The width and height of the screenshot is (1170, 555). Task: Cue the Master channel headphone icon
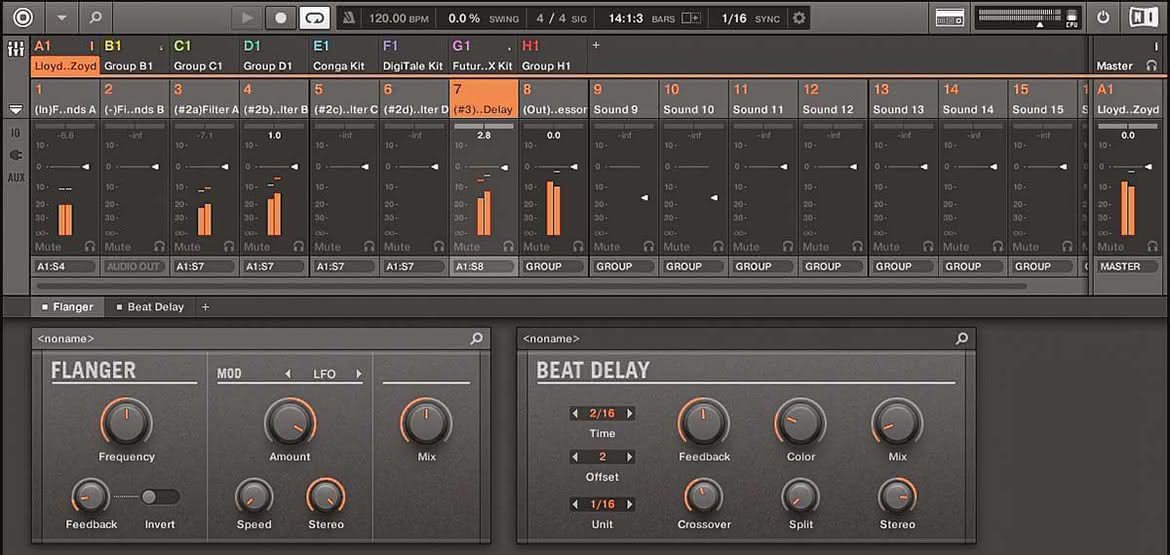pos(1151,66)
